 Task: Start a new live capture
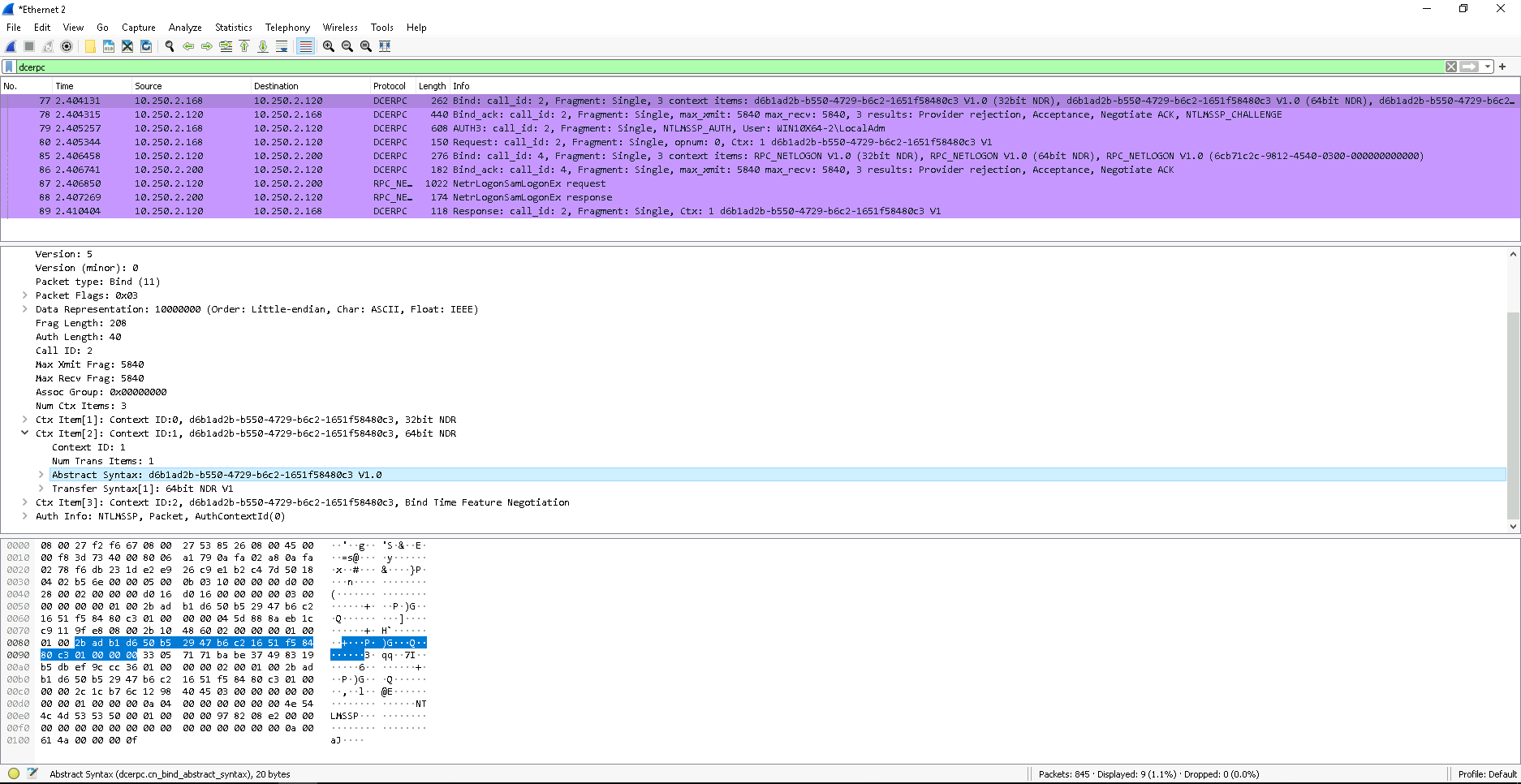coord(10,46)
